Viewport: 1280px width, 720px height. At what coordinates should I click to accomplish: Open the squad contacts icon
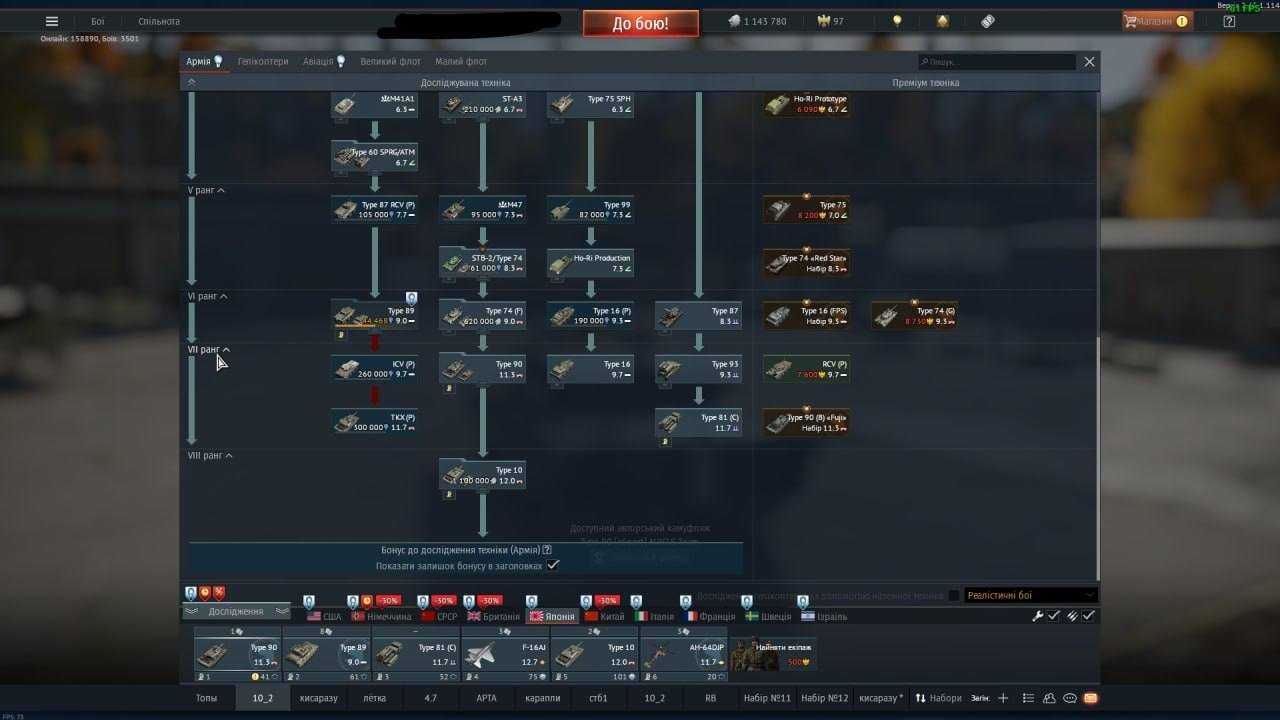pos(1050,698)
